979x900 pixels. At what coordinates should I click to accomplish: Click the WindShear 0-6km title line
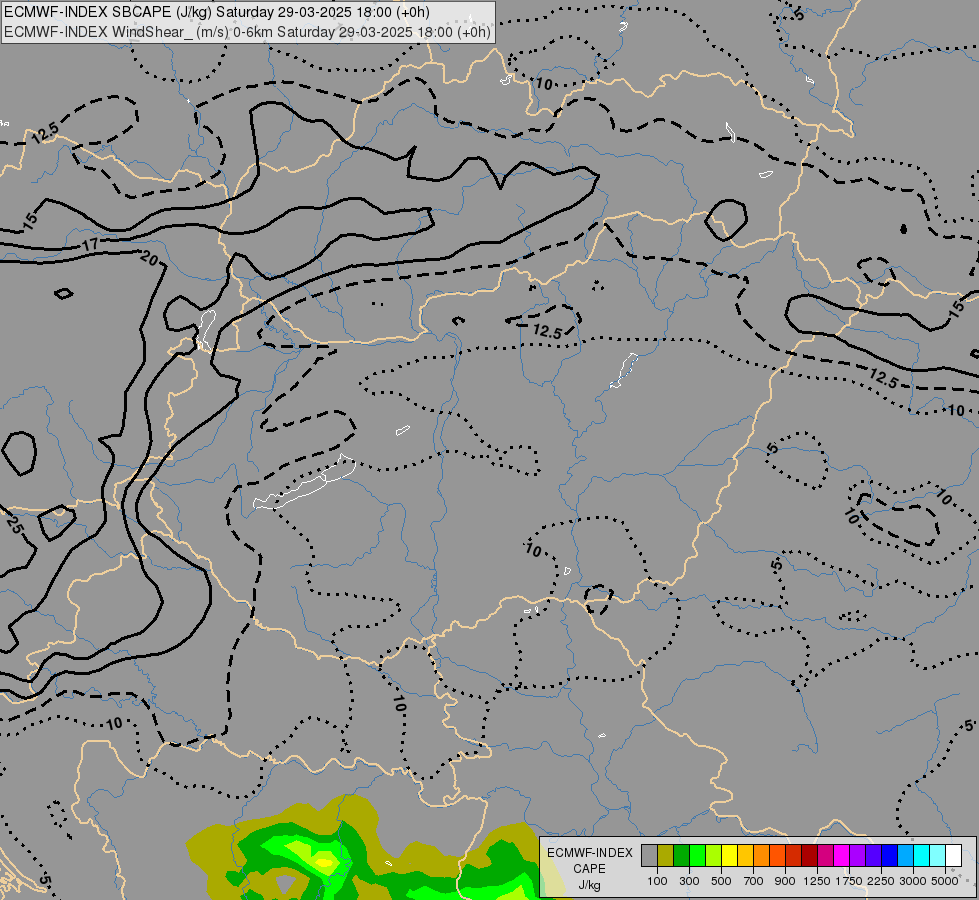(x=247, y=32)
